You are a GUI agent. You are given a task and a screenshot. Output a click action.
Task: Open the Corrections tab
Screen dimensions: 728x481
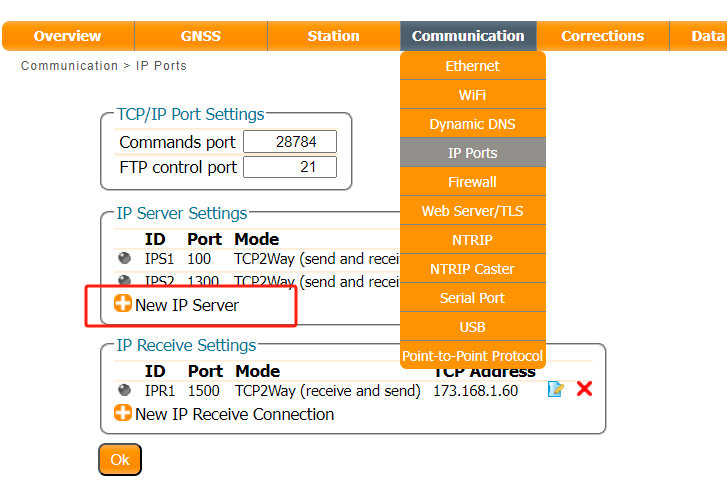click(602, 36)
